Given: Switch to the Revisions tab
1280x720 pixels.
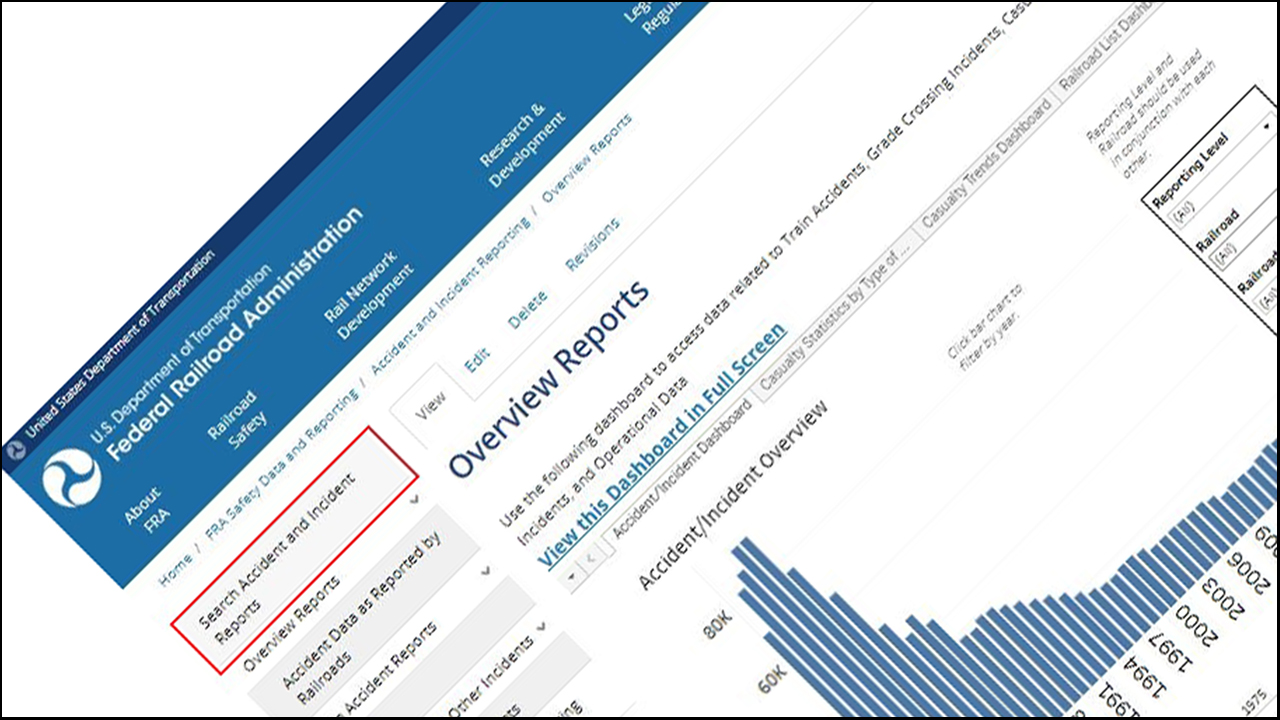Looking at the screenshot, I should tap(592, 244).
